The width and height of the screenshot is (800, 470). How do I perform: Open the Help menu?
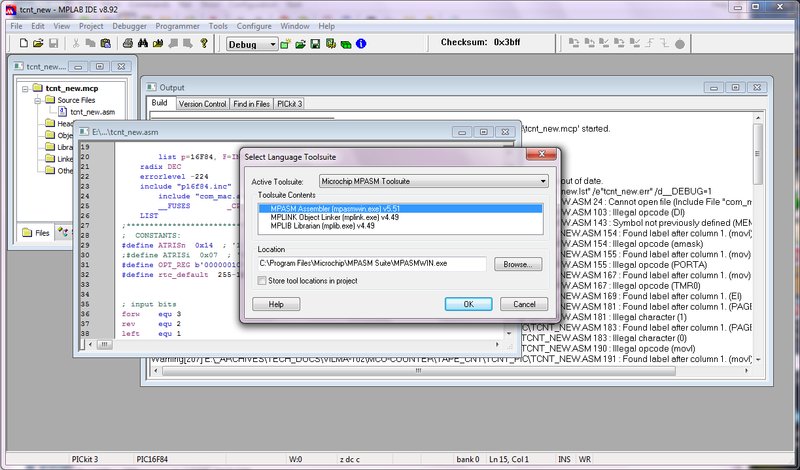[x=327, y=26]
